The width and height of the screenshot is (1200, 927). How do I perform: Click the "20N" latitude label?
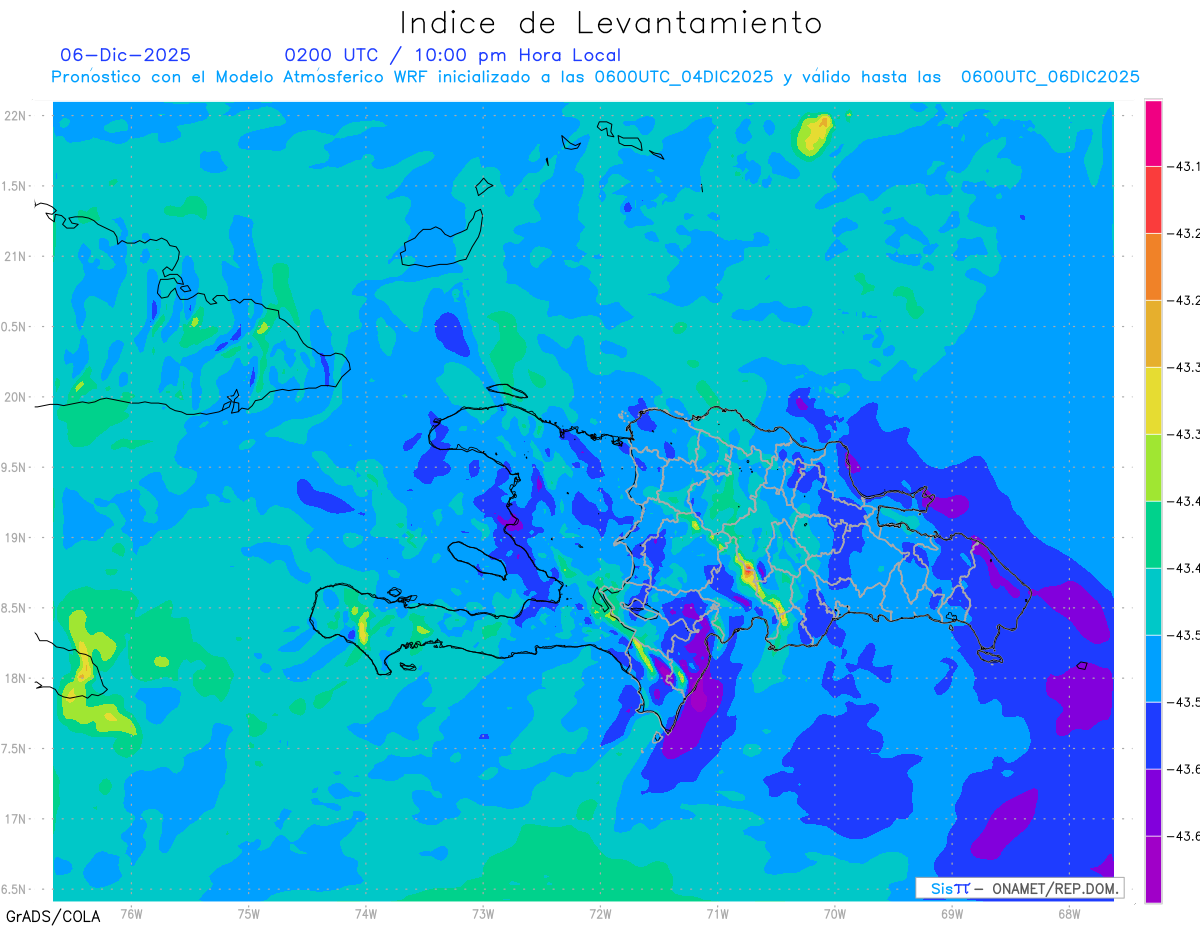pos(16,397)
